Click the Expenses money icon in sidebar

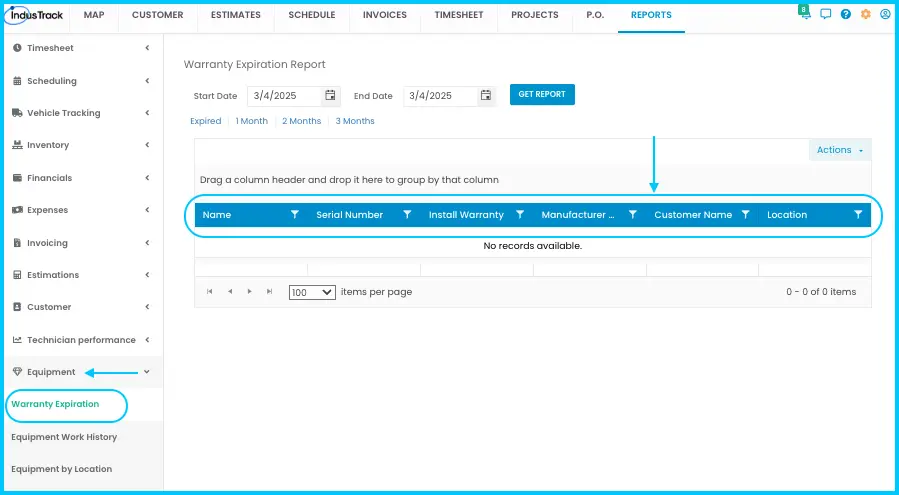[x=17, y=210]
